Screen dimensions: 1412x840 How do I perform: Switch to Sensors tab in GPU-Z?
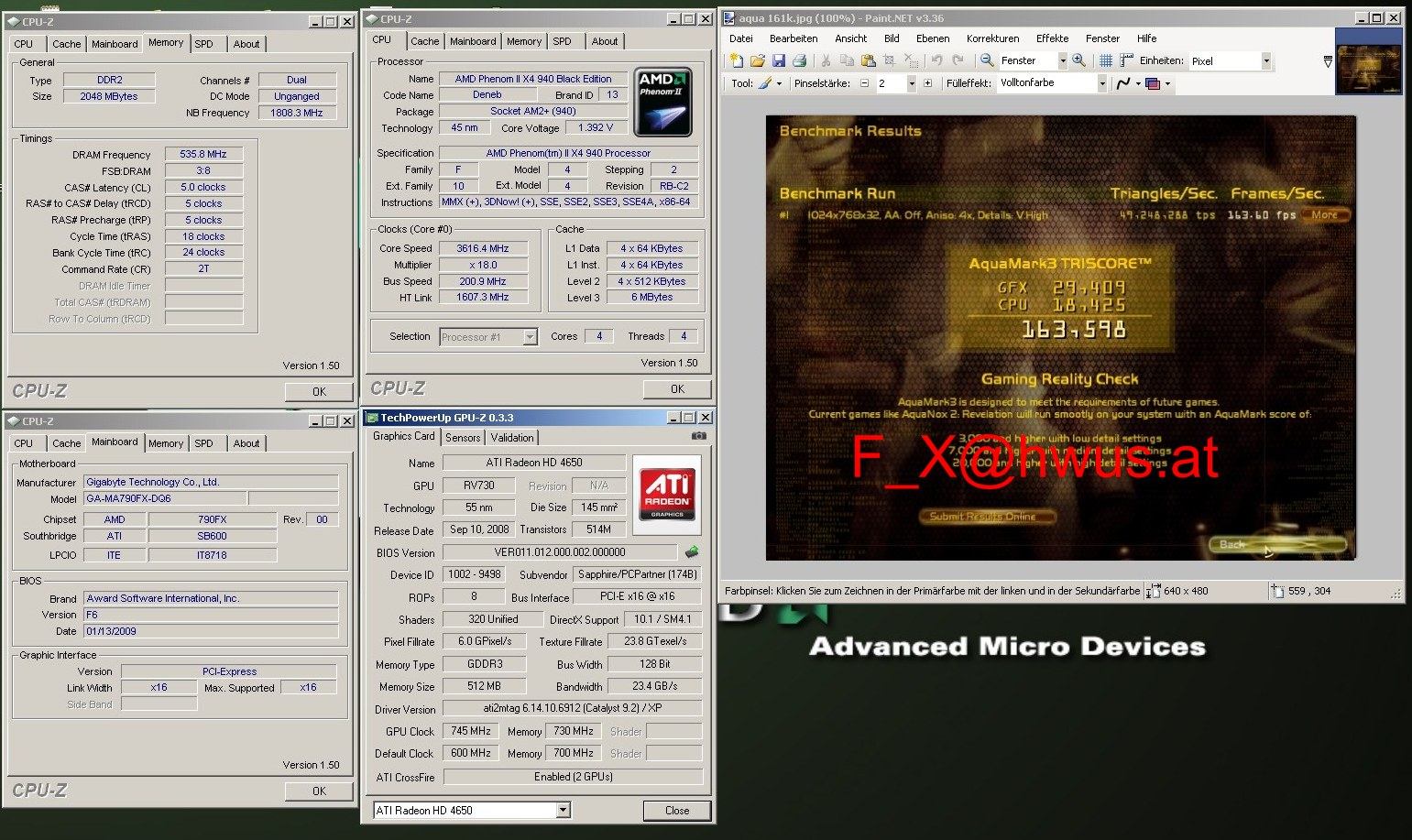pos(463,438)
